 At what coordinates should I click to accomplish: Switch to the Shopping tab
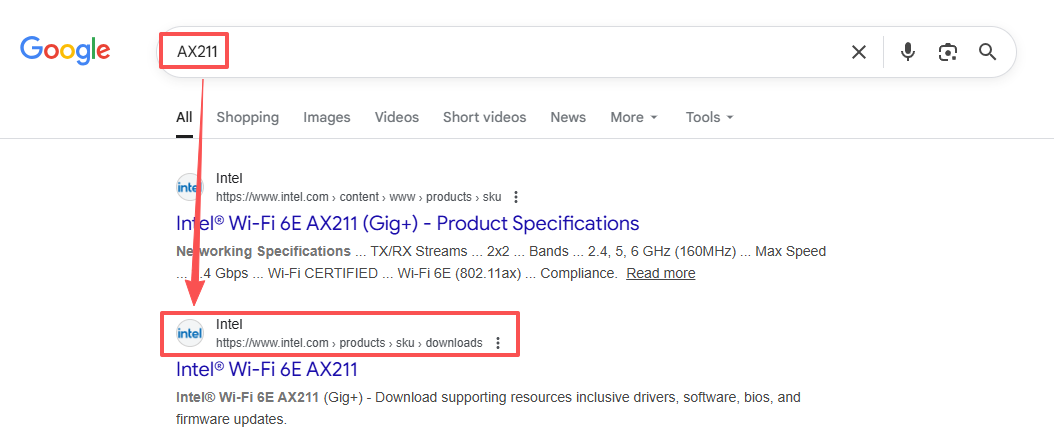(247, 117)
